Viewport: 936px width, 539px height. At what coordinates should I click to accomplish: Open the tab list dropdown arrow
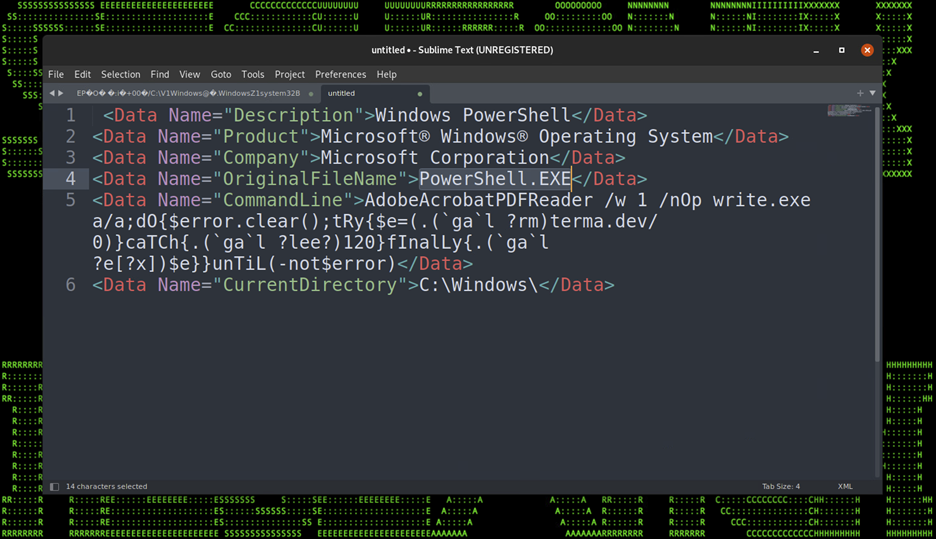(872, 93)
